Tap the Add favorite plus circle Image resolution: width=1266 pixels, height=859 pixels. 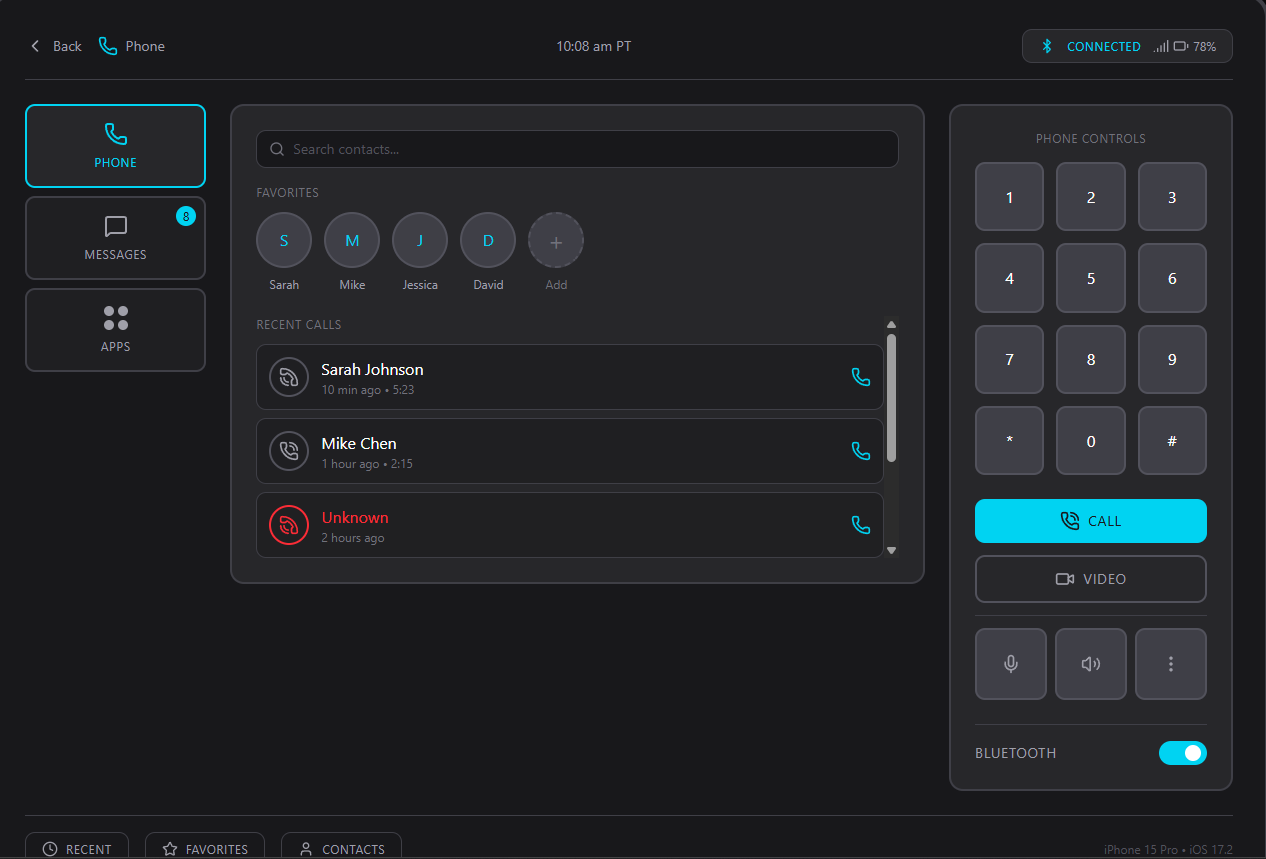[x=555, y=240]
